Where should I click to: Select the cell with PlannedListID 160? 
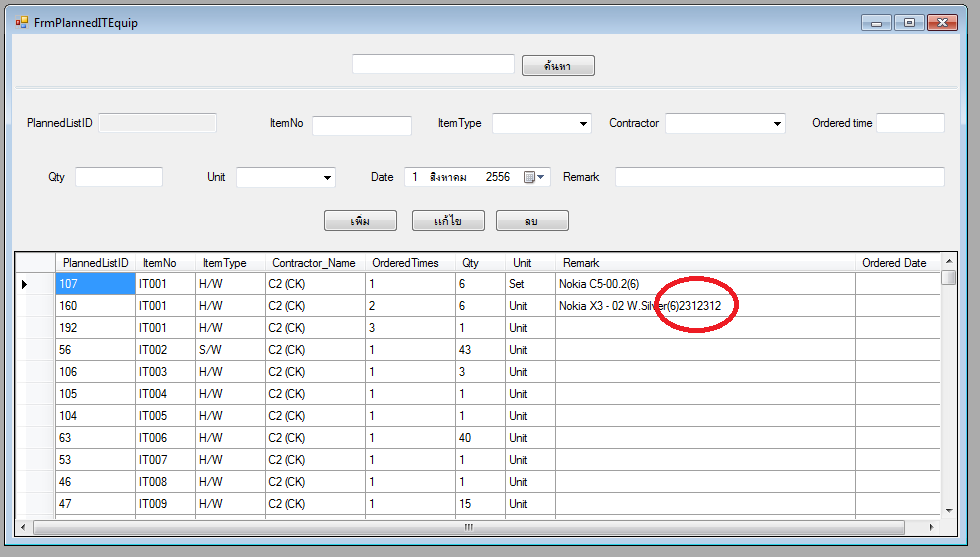pyautogui.click(x=95, y=306)
